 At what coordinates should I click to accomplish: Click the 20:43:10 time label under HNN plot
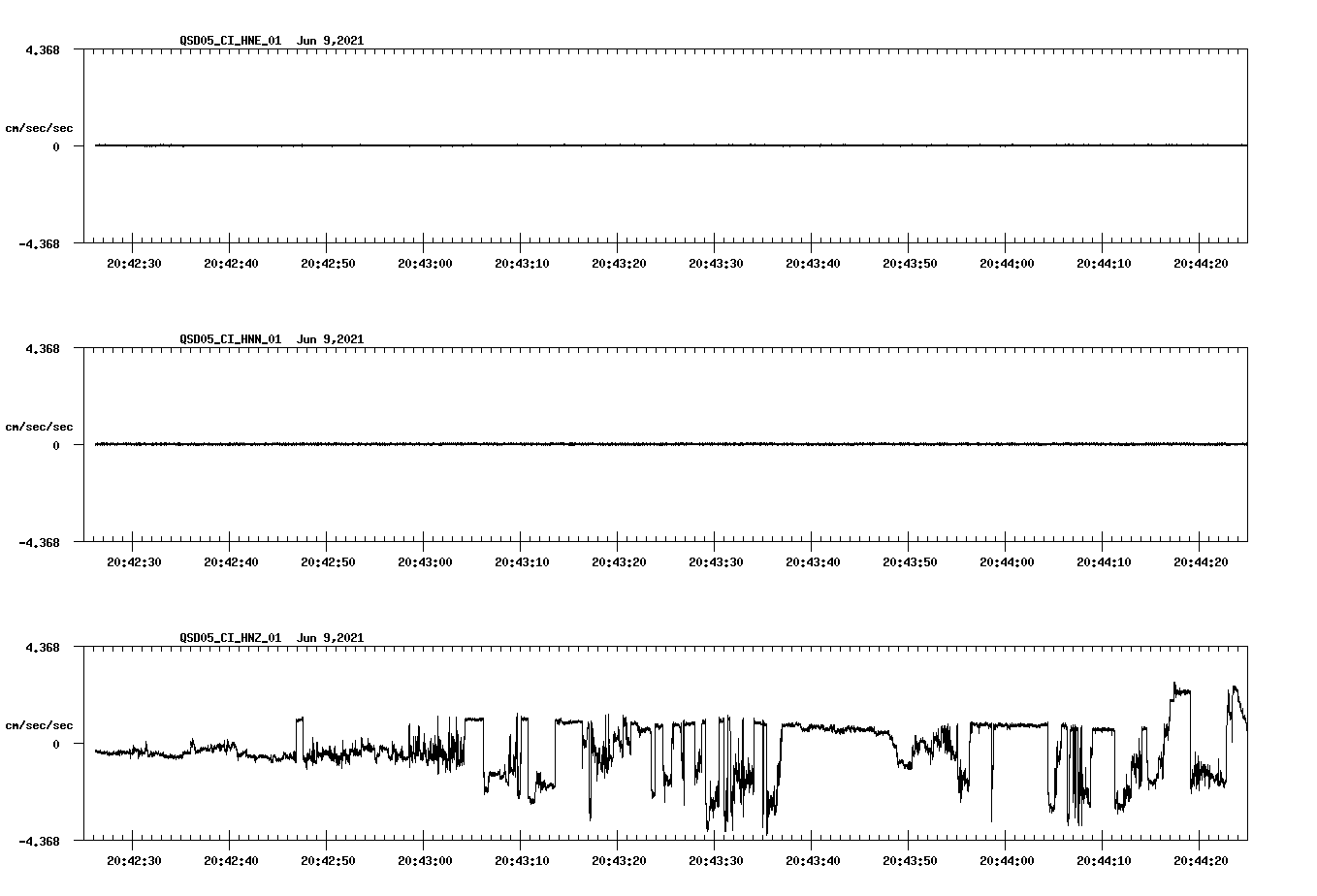(522, 562)
